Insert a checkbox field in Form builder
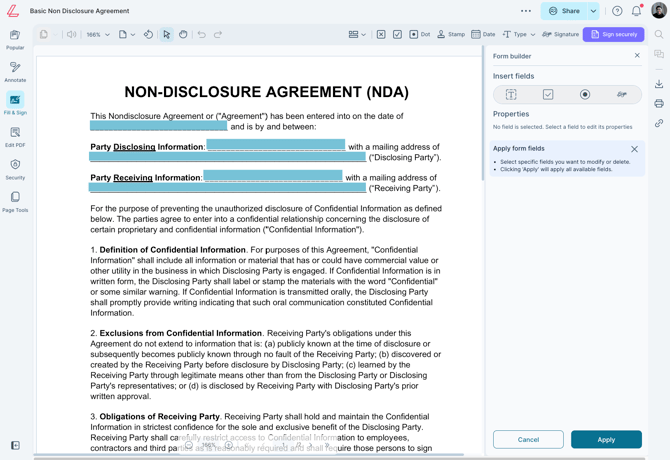Viewport: 670px width, 460px height. click(x=548, y=95)
